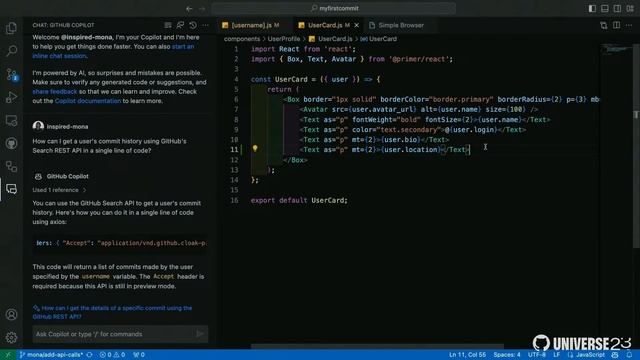Open 'start an inline chat session' link
Image resolution: width=640 pixels, height=360 pixels.
pos(113,51)
